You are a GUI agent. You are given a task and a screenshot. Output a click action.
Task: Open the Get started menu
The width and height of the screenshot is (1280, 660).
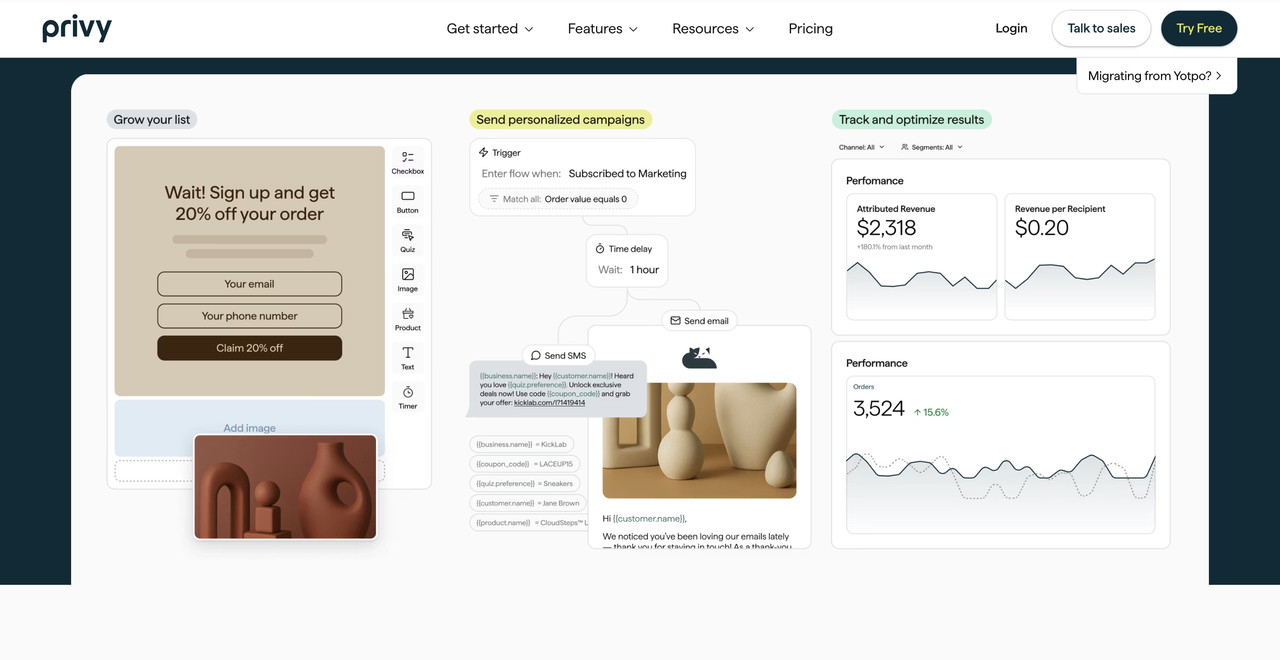click(489, 28)
